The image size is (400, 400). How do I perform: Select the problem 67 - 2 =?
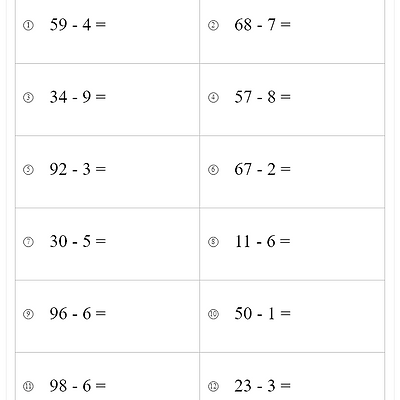[x=262, y=169]
